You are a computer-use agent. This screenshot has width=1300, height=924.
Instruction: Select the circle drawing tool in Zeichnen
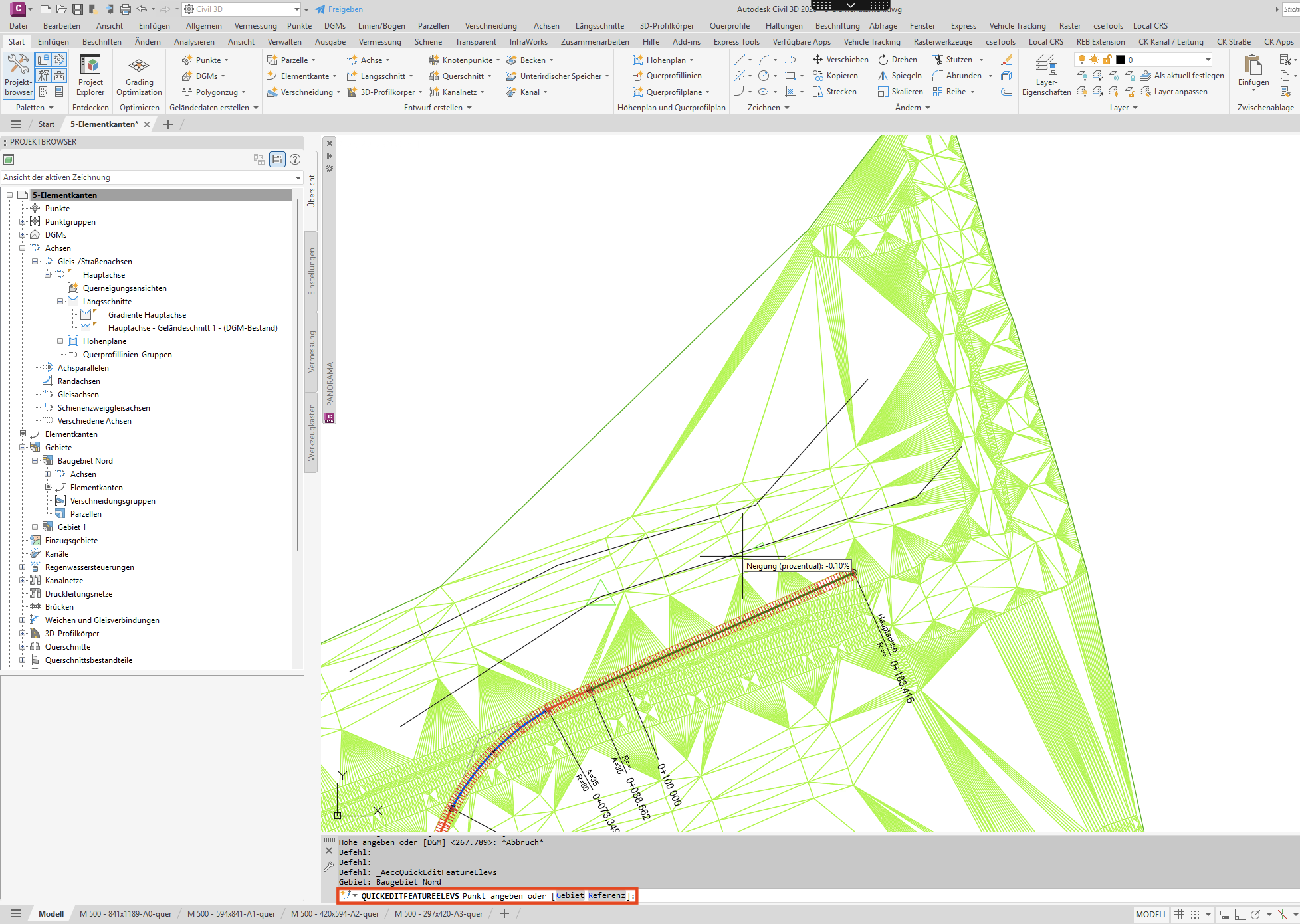tap(764, 76)
